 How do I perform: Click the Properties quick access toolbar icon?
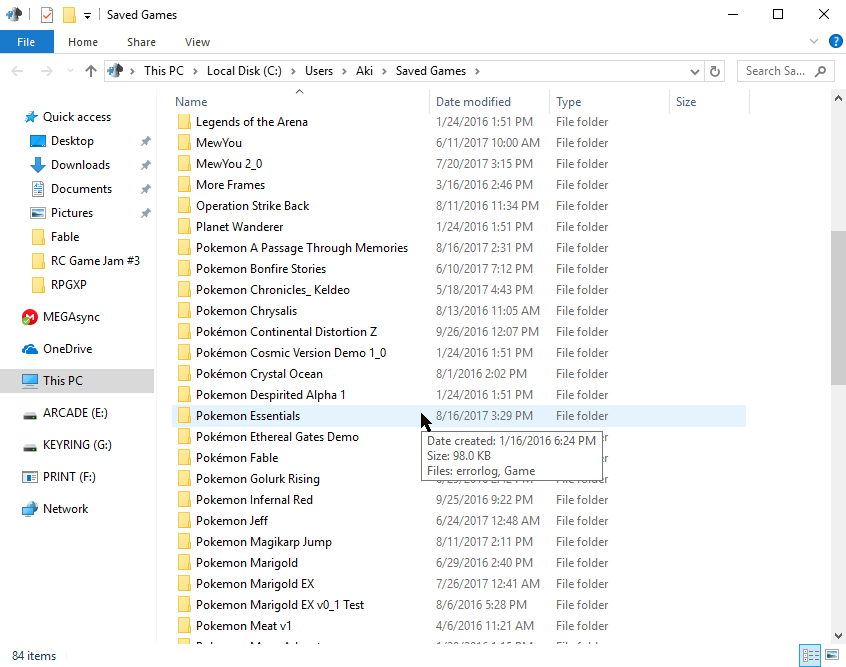tap(46, 15)
